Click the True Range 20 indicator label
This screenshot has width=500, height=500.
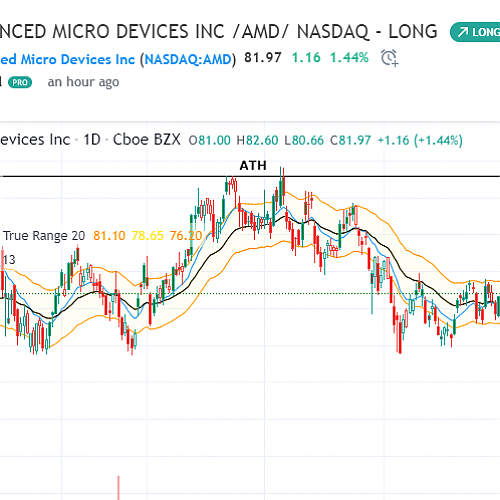pyautogui.click(x=44, y=236)
